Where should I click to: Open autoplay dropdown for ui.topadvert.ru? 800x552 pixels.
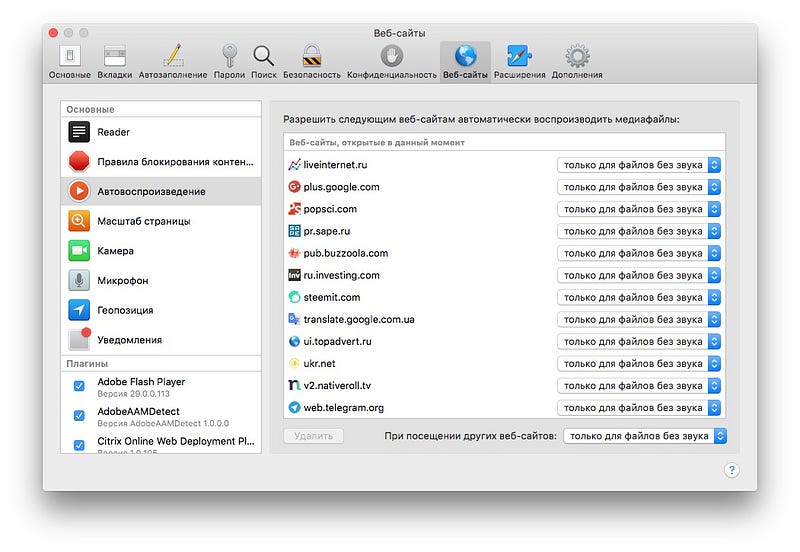(639, 341)
